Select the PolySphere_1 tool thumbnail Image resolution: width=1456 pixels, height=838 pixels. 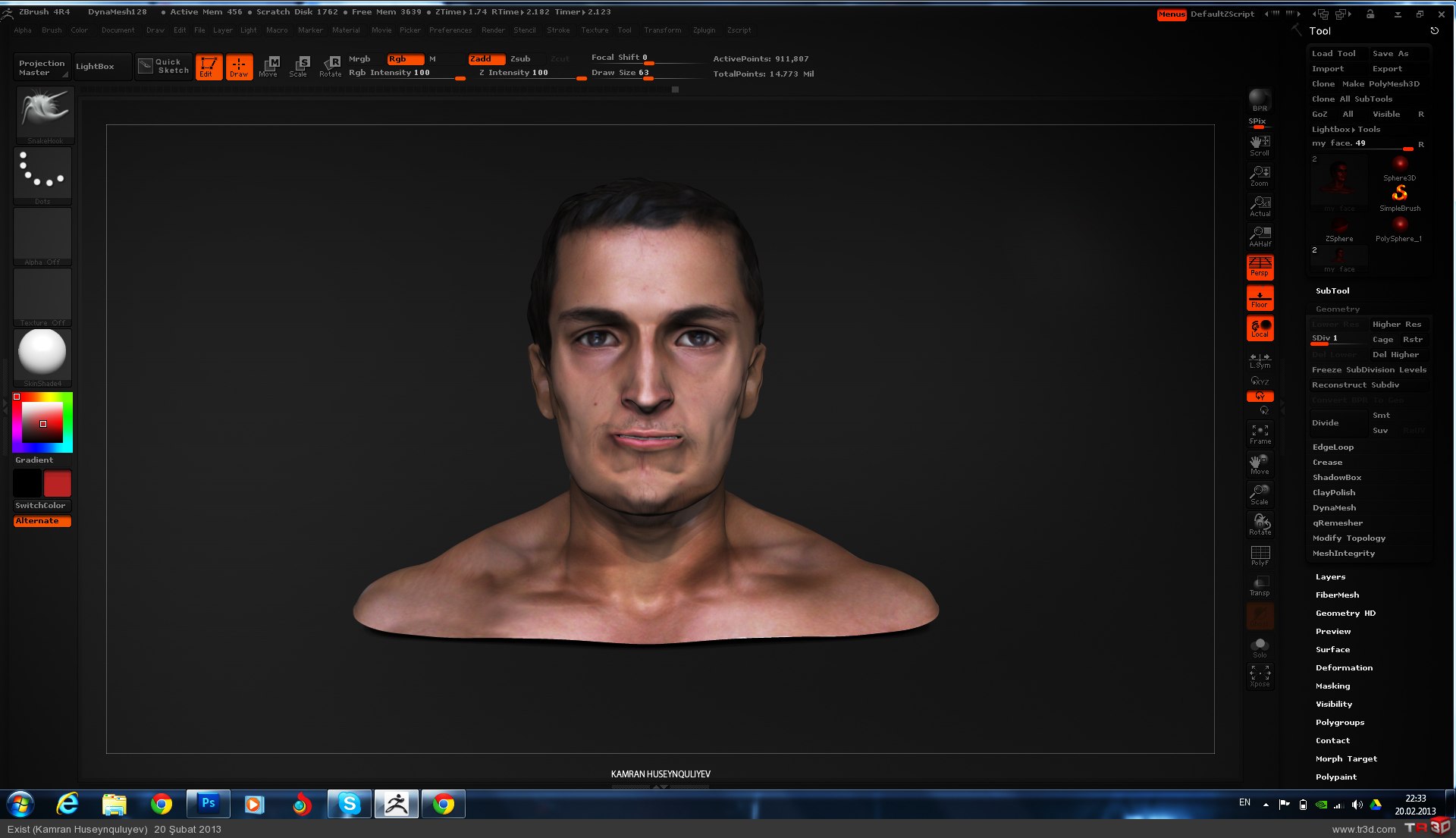point(1399,228)
